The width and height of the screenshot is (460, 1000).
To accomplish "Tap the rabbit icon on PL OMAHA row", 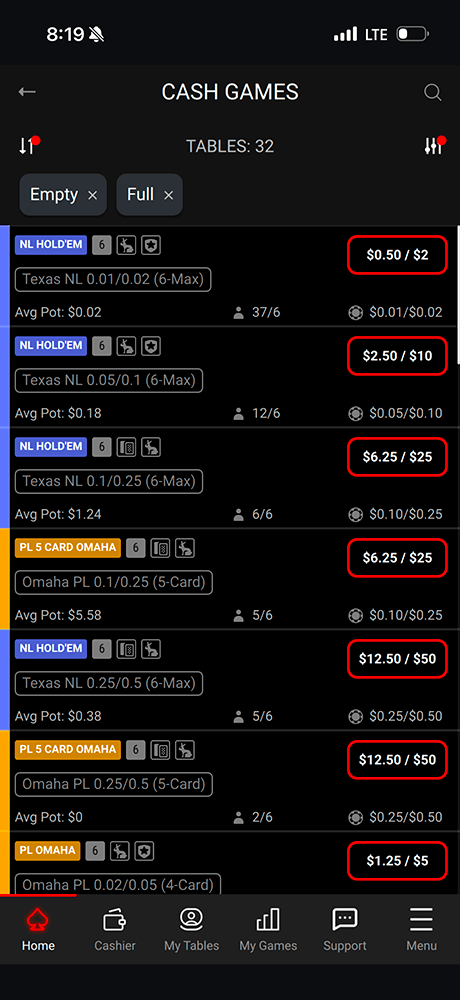I will click(x=120, y=851).
